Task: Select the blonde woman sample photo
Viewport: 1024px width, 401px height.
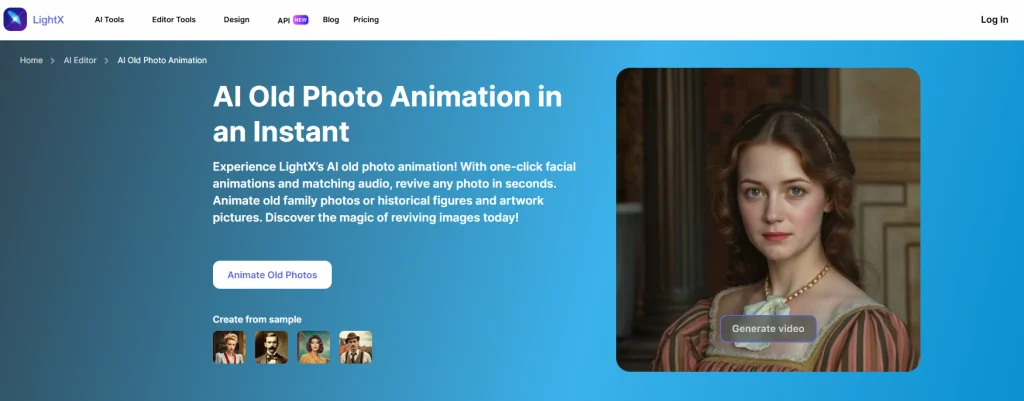Action: point(228,347)
